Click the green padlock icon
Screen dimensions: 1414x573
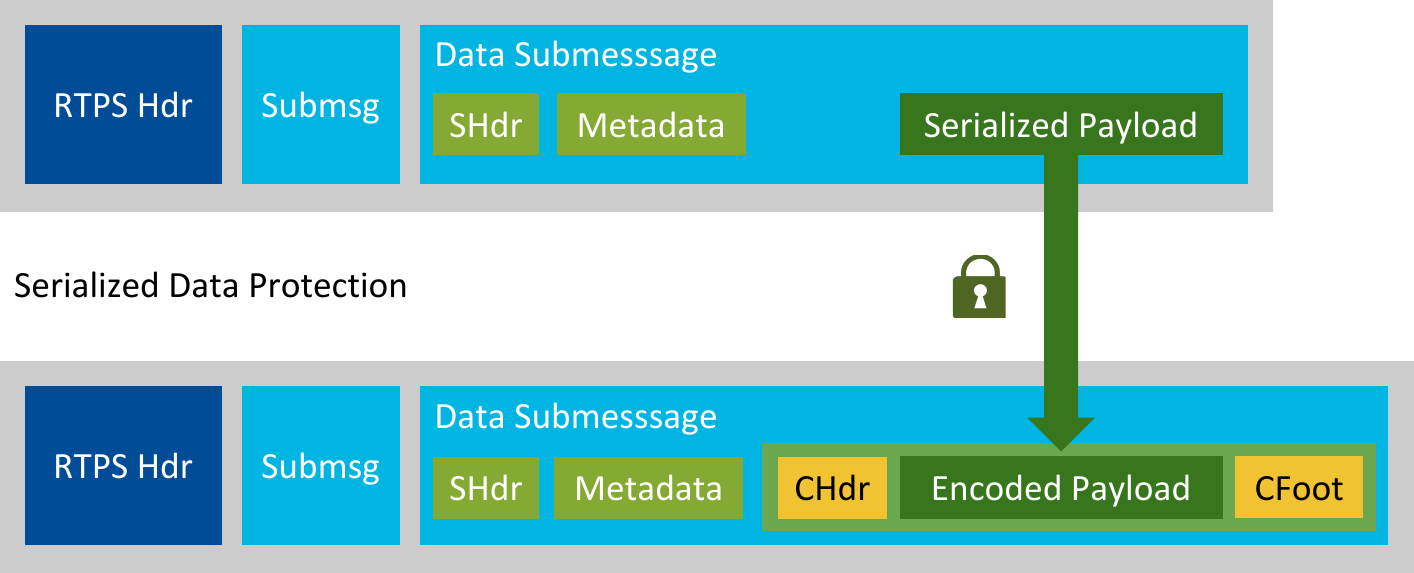pyautogui.click(x=979, y=289)
